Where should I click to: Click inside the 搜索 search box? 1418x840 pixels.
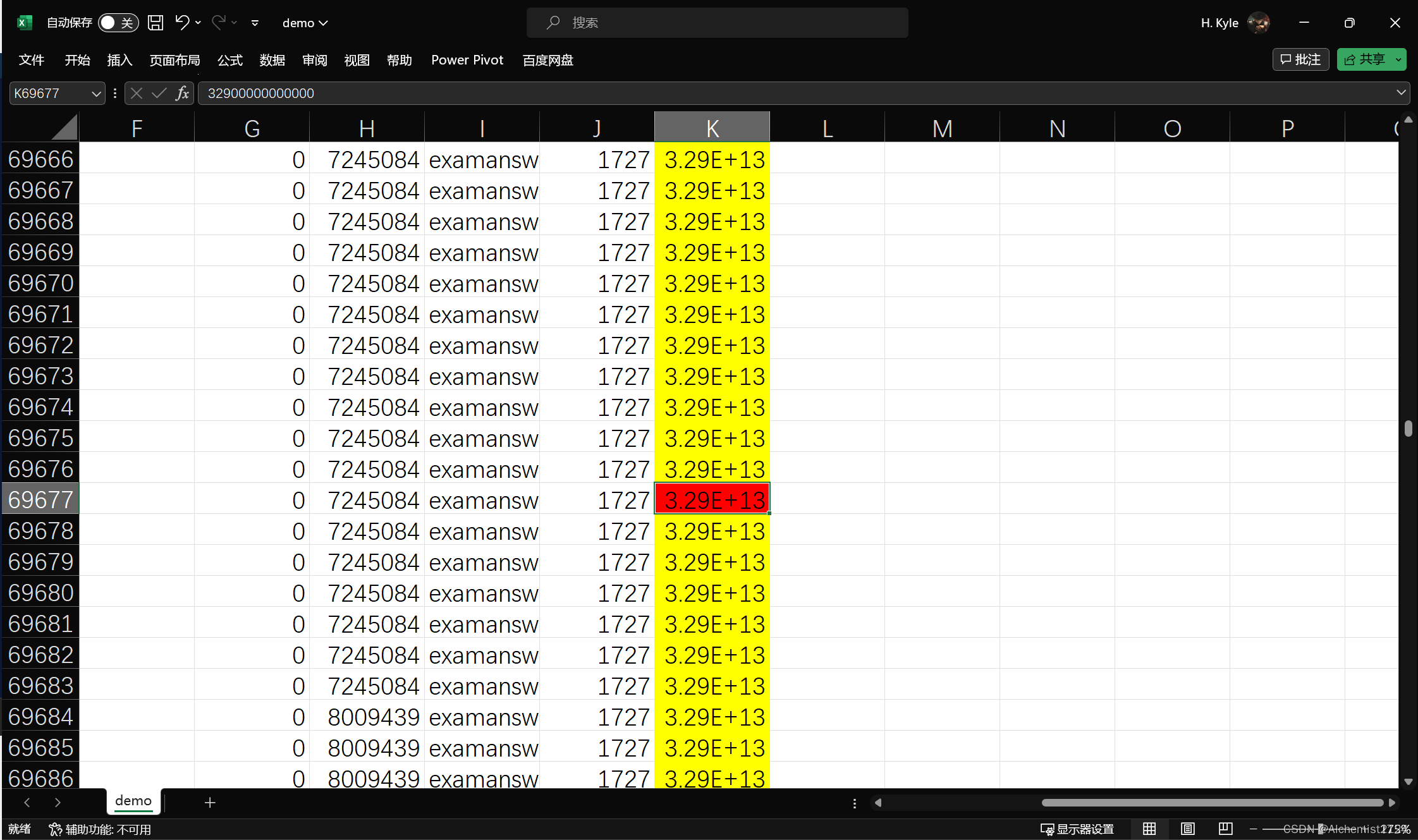coord(716,22)
